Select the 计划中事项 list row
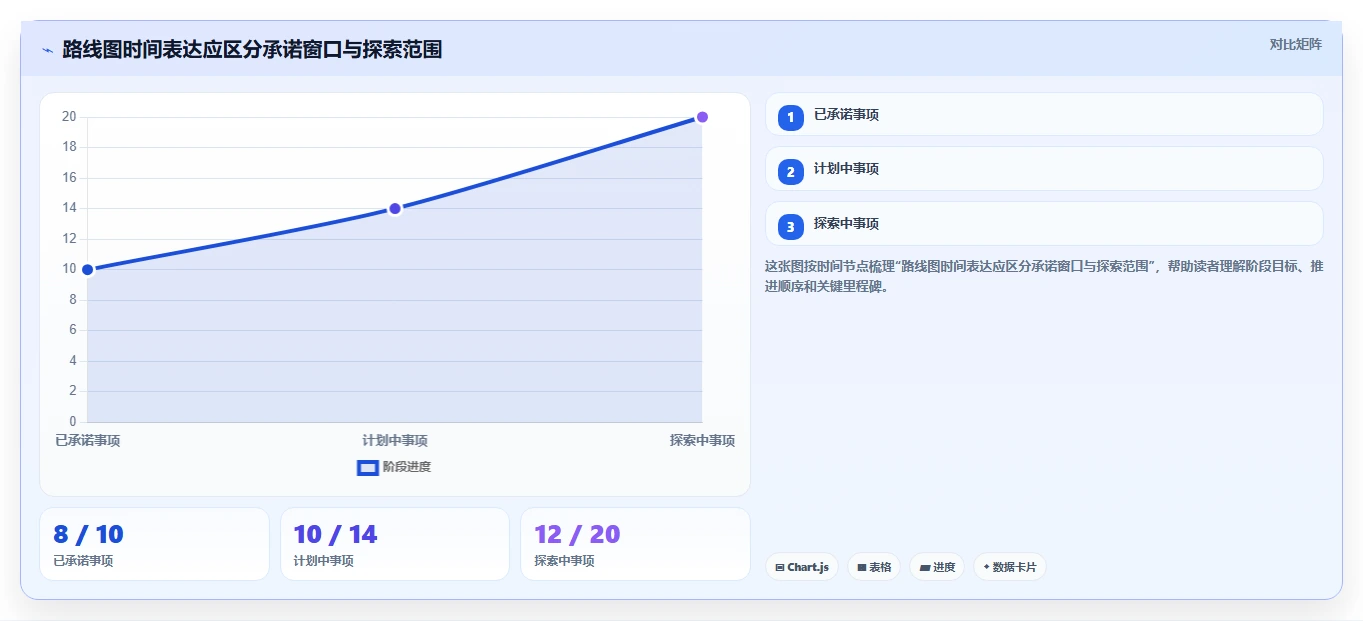This screenshot has height=621, width=1363. (1044, 168)
